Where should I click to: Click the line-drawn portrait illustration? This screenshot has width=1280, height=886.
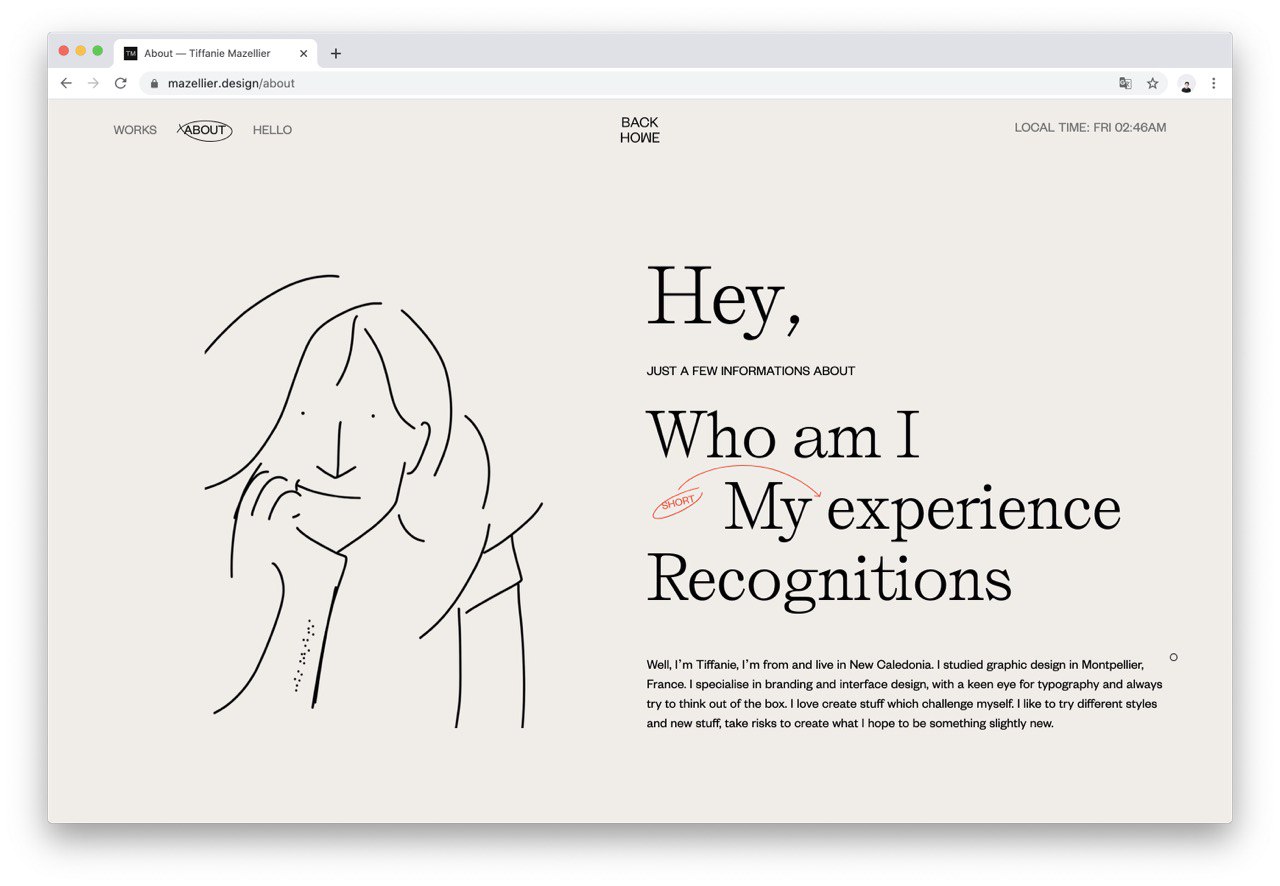(372, 500)
